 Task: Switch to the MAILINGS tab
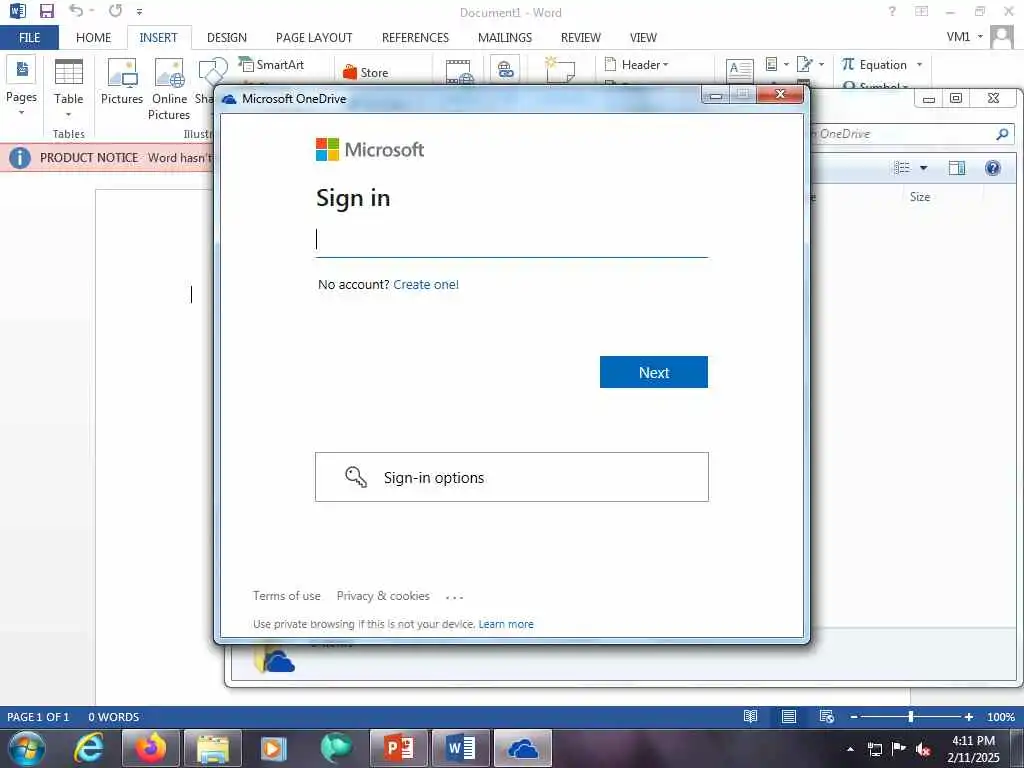click(x=505, y=37)
